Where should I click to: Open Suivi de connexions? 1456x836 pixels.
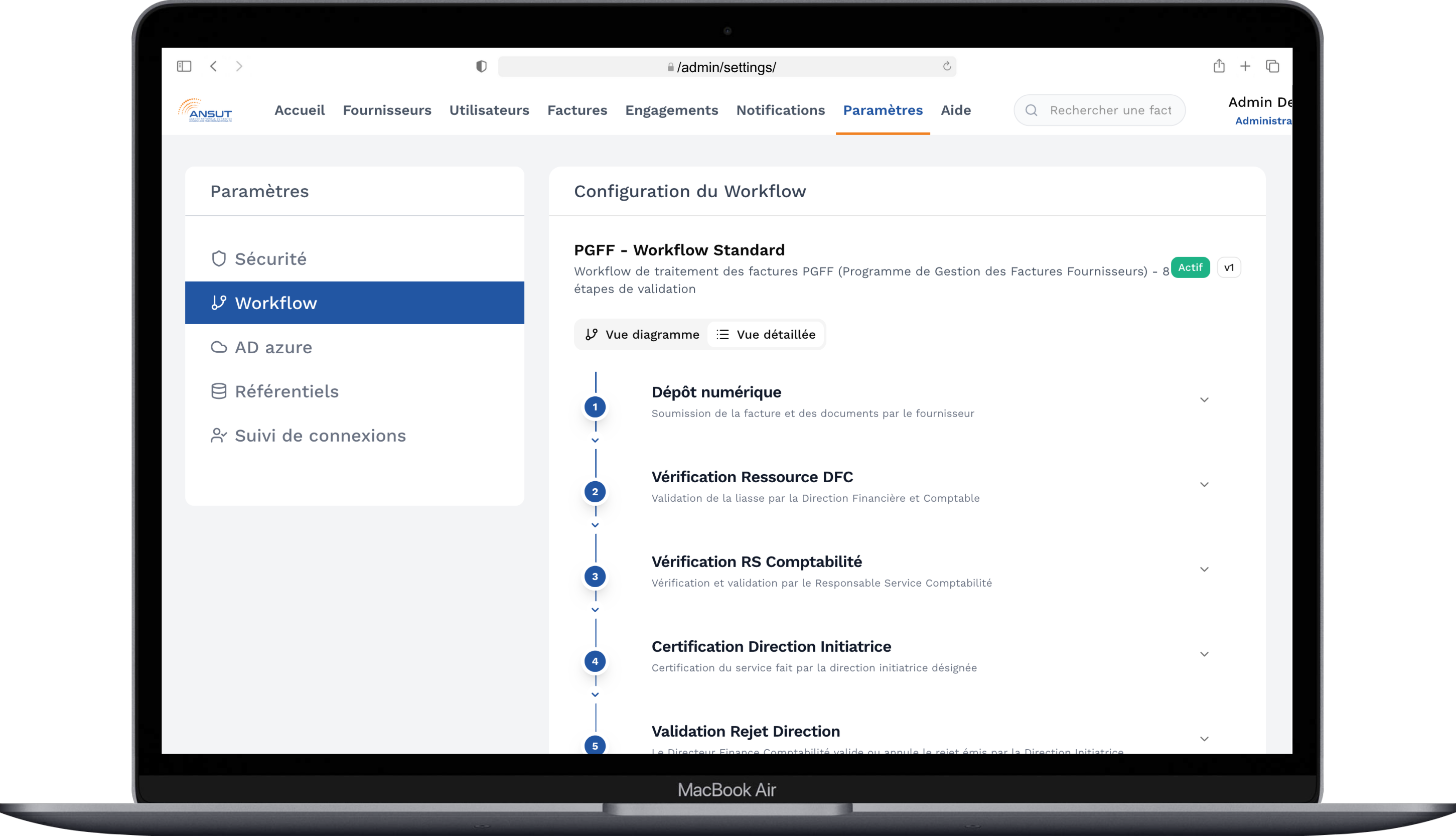click(355, 436)
